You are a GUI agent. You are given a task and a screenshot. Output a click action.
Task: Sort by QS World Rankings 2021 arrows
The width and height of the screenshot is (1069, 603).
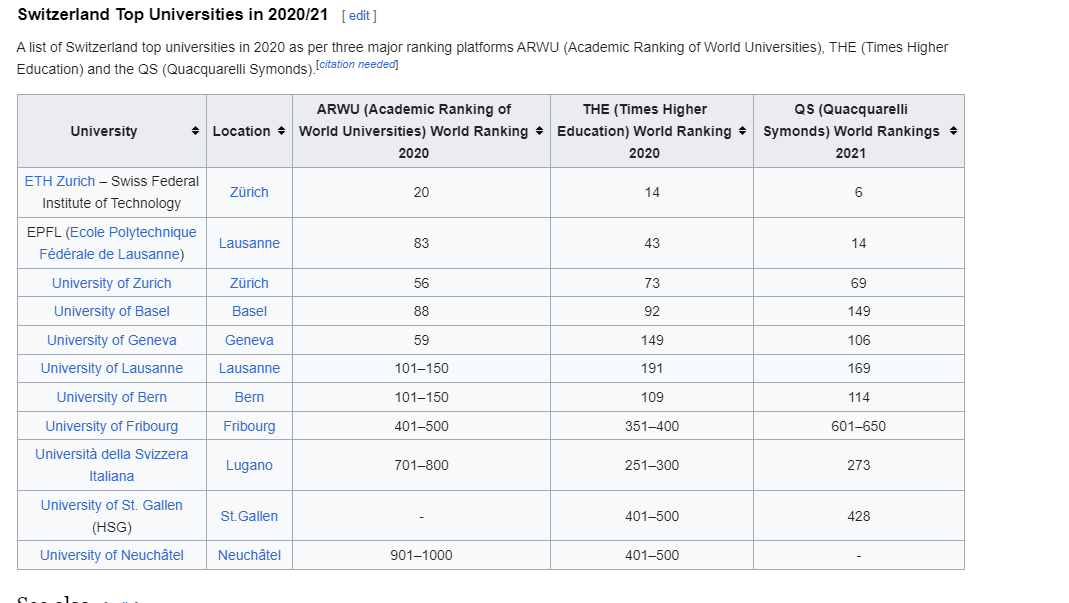coord(953,131)
